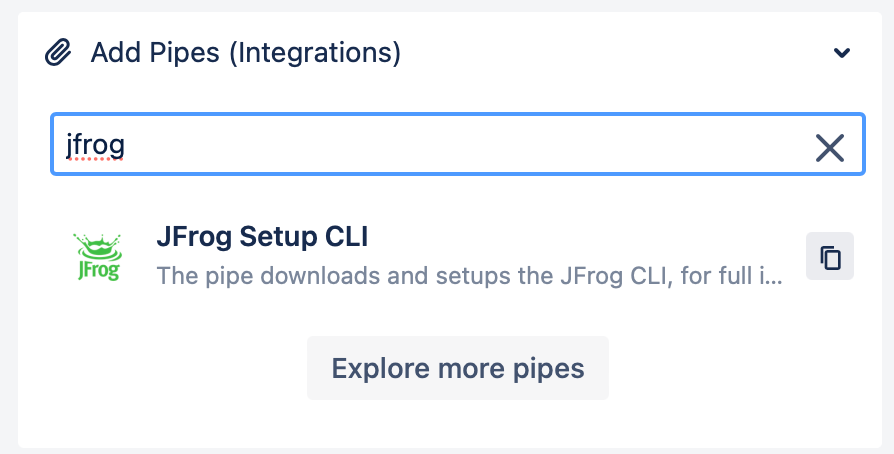The image size is (894, 454).
Task: Place cursor after the word jfrog
Action: coord(125,144)
